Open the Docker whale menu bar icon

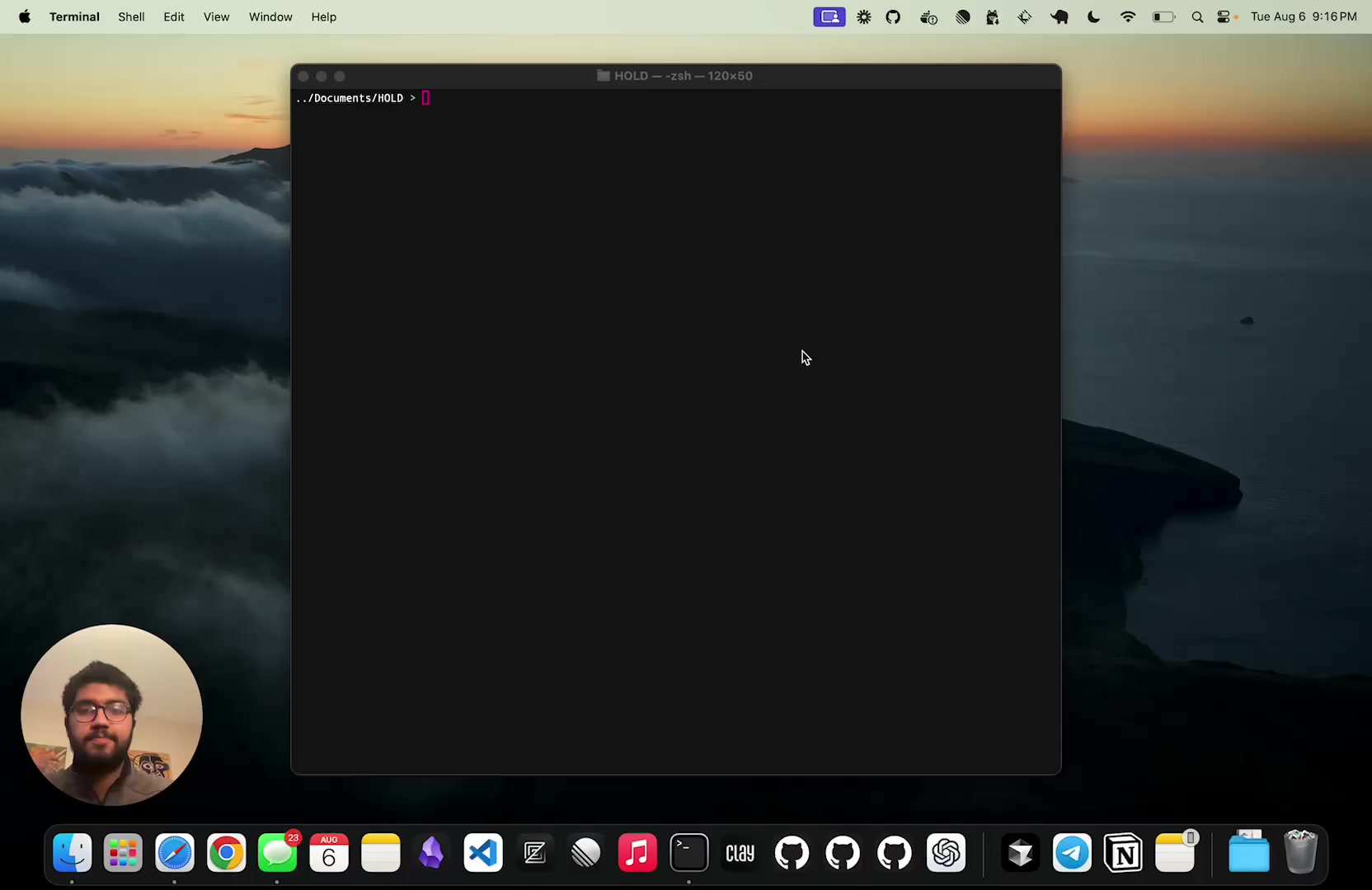928,16
